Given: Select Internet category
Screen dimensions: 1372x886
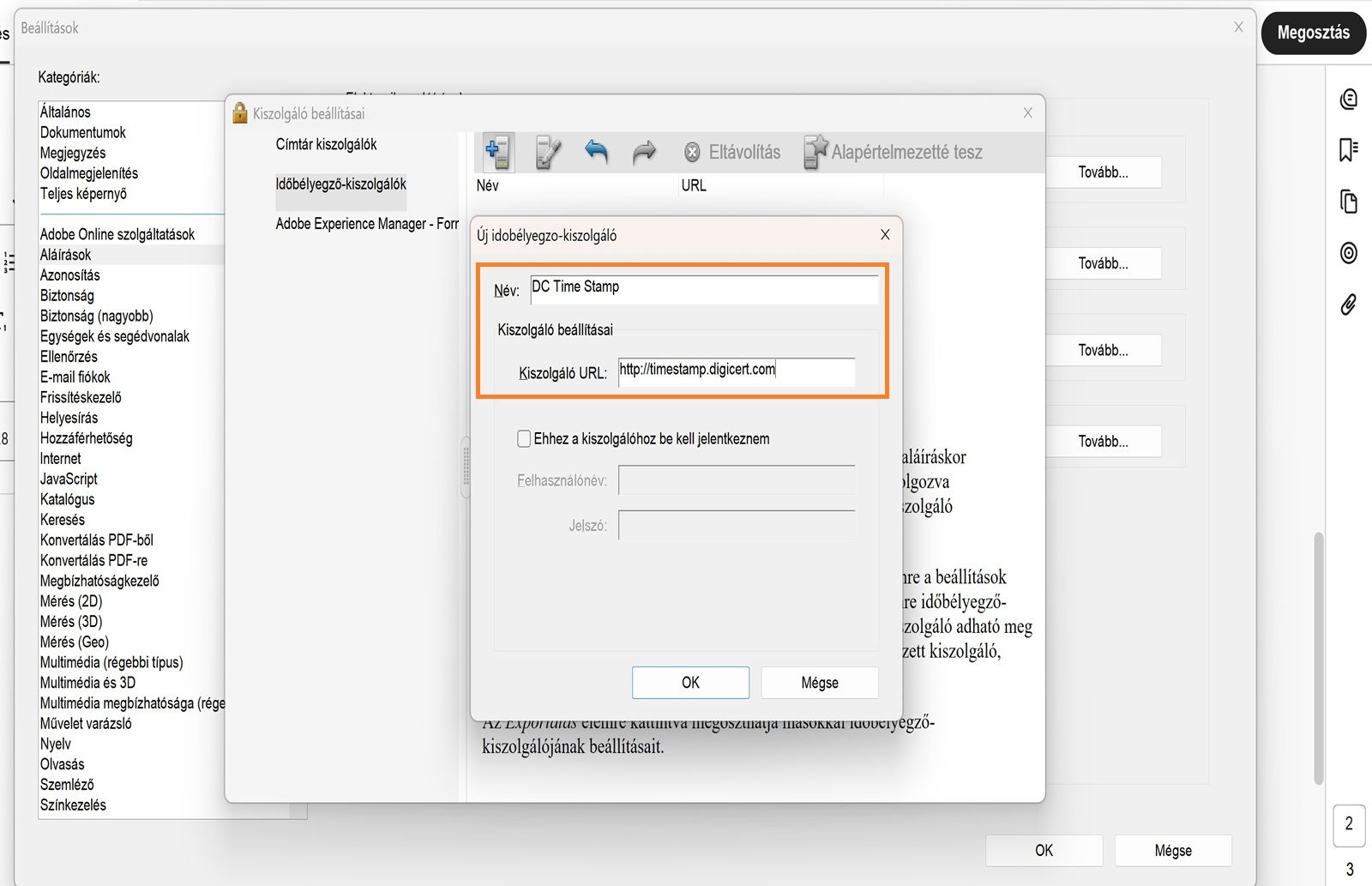Looking at the screenshot, I should 60,459.
